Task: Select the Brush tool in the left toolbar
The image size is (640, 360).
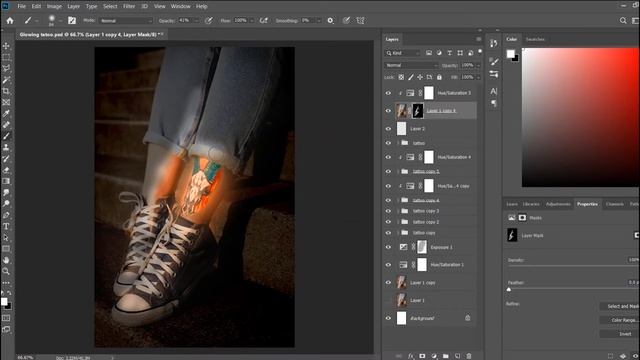Action: [x=6, y=136]
